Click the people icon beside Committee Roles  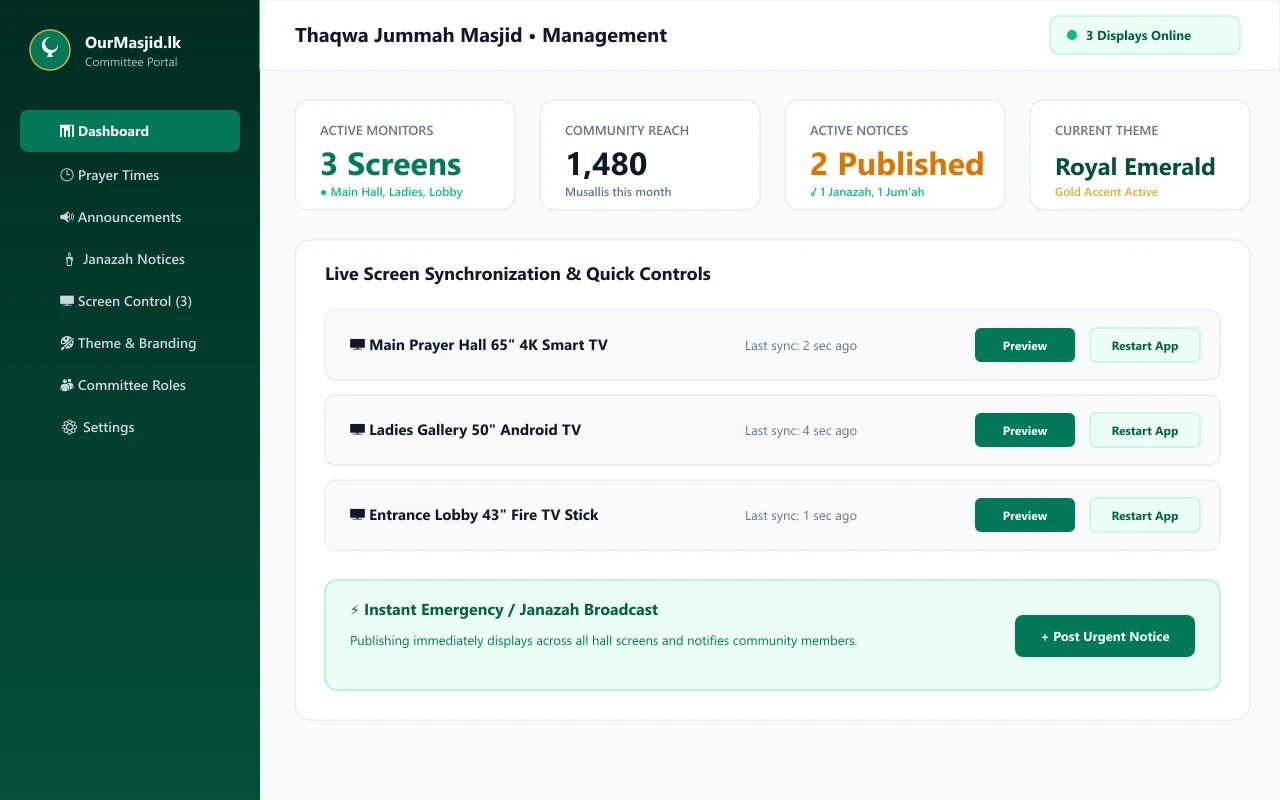click(x=67, y=385)
